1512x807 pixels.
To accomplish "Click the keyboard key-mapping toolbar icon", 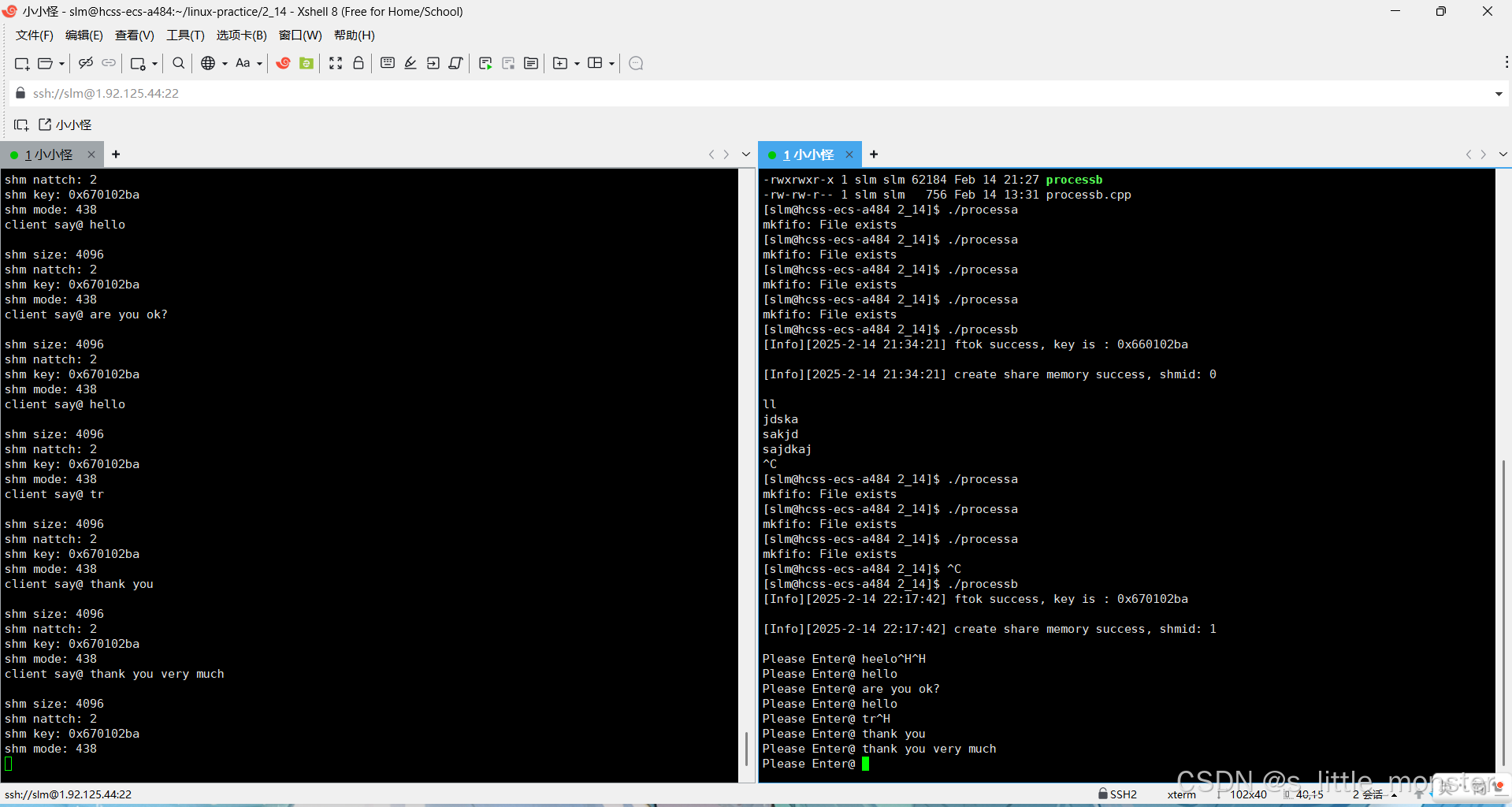I will pyautogui.click(x=388, y=63).
